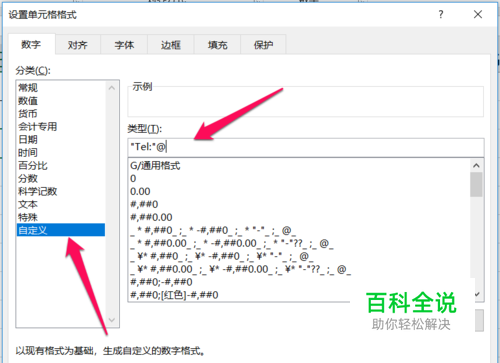500x363 pixels.
Task: Select the 0.00 format
Action: [299, 192]
